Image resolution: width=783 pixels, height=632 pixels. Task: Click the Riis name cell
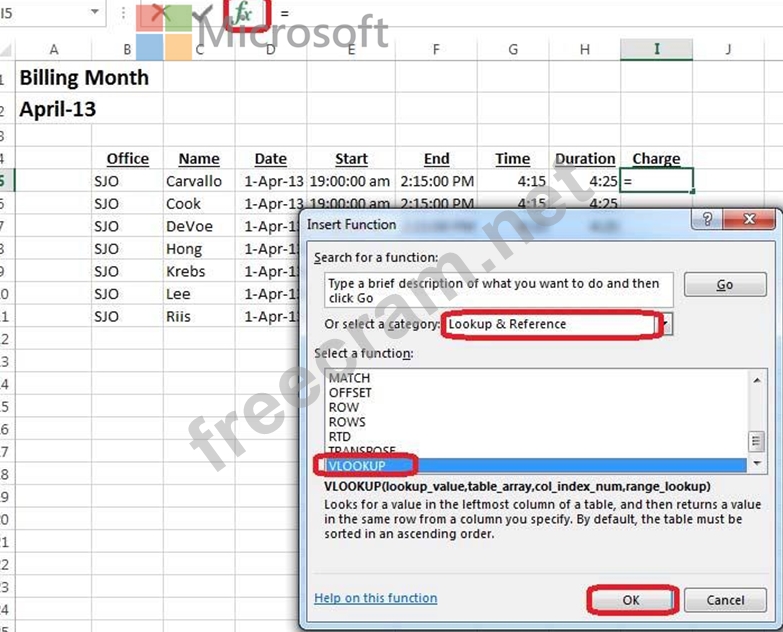pyautogui.click(x=199, y=316)
